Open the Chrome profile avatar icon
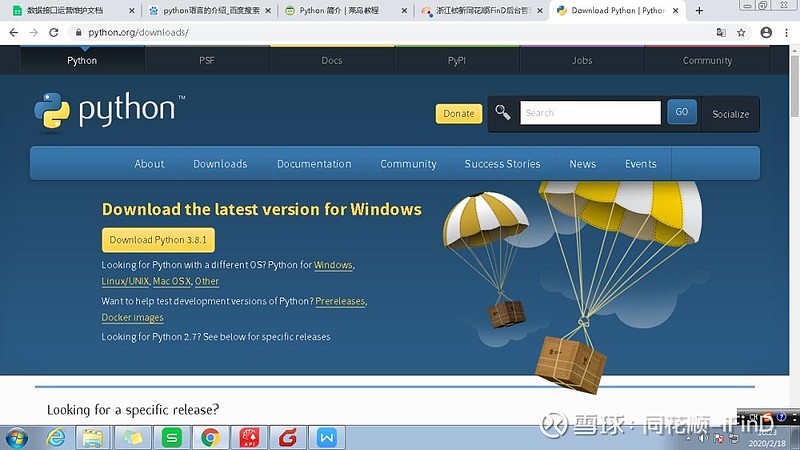800x450 pixels. point(766,32)
